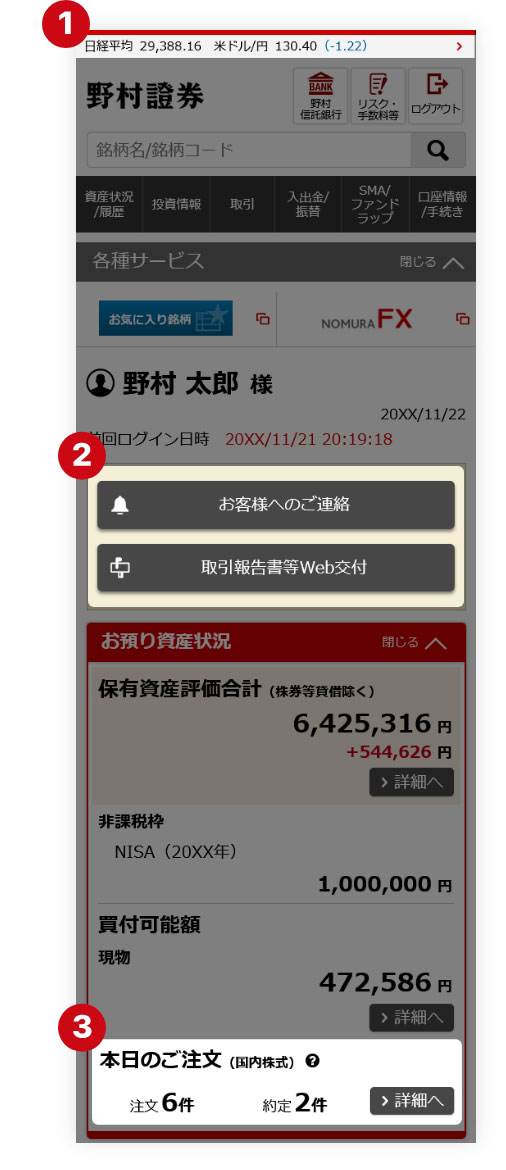The image size is (506, 1170).
Task: Open the 資産状況/履歴 menu
Action: point(109,204)
